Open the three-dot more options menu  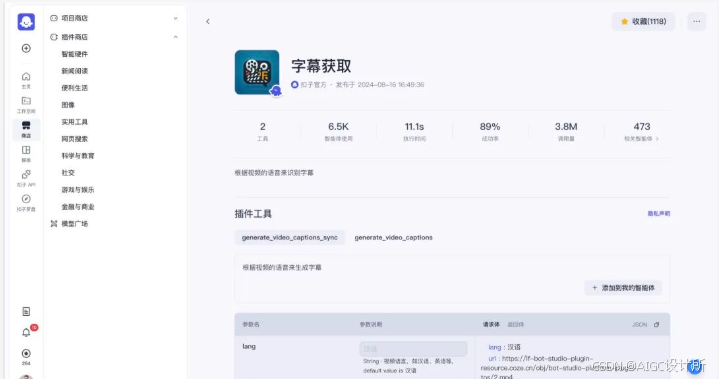click(697, 22)
